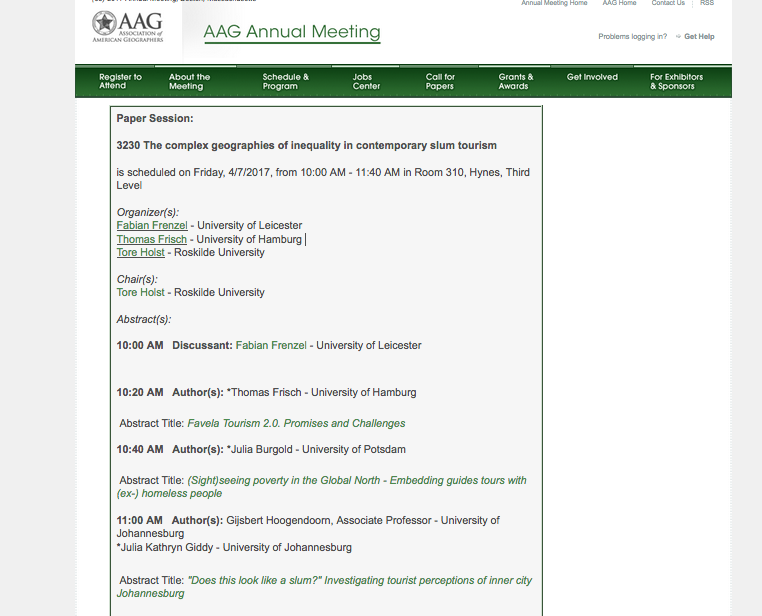Viewport: 762px width, 616px height.
Task: Click the Paper Session: heading
Action: (155, 119)
